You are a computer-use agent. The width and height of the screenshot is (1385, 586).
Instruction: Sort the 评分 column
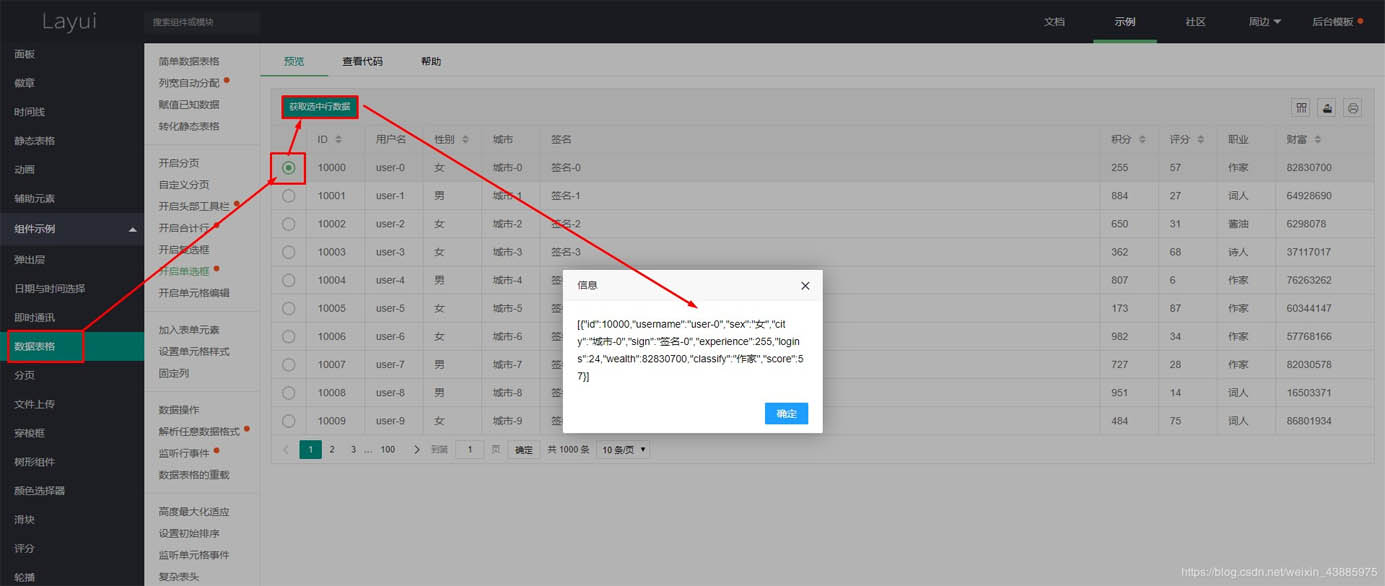click(1201, 139)
